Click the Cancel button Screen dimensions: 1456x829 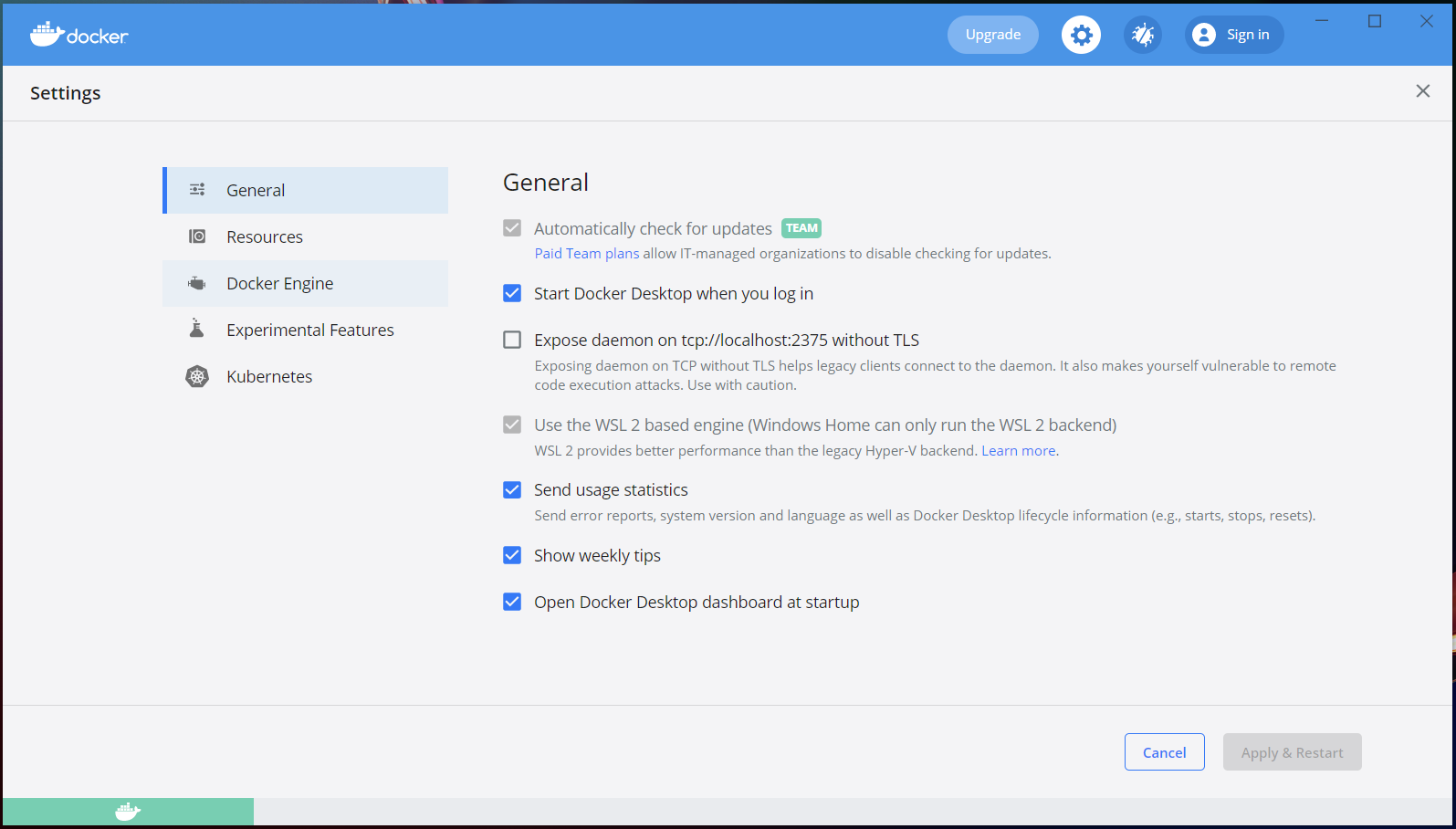[1165, 752]
